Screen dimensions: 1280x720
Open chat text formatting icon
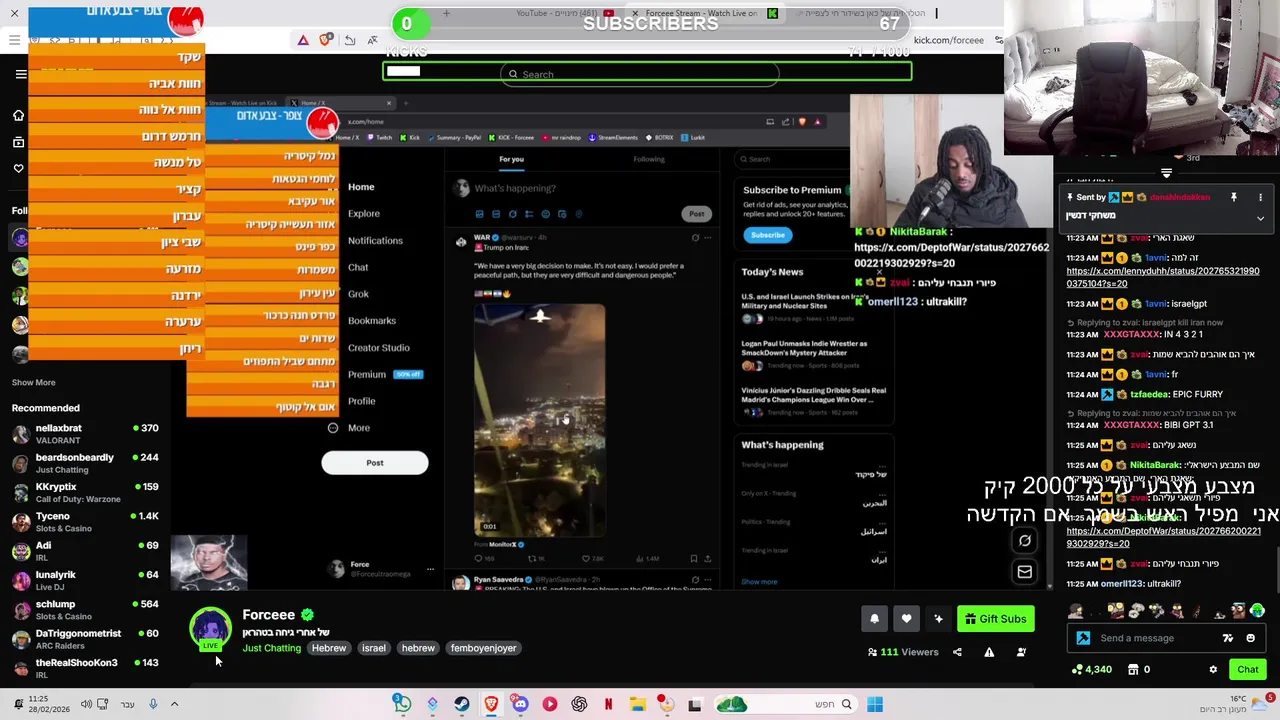tap(1228, 638)
